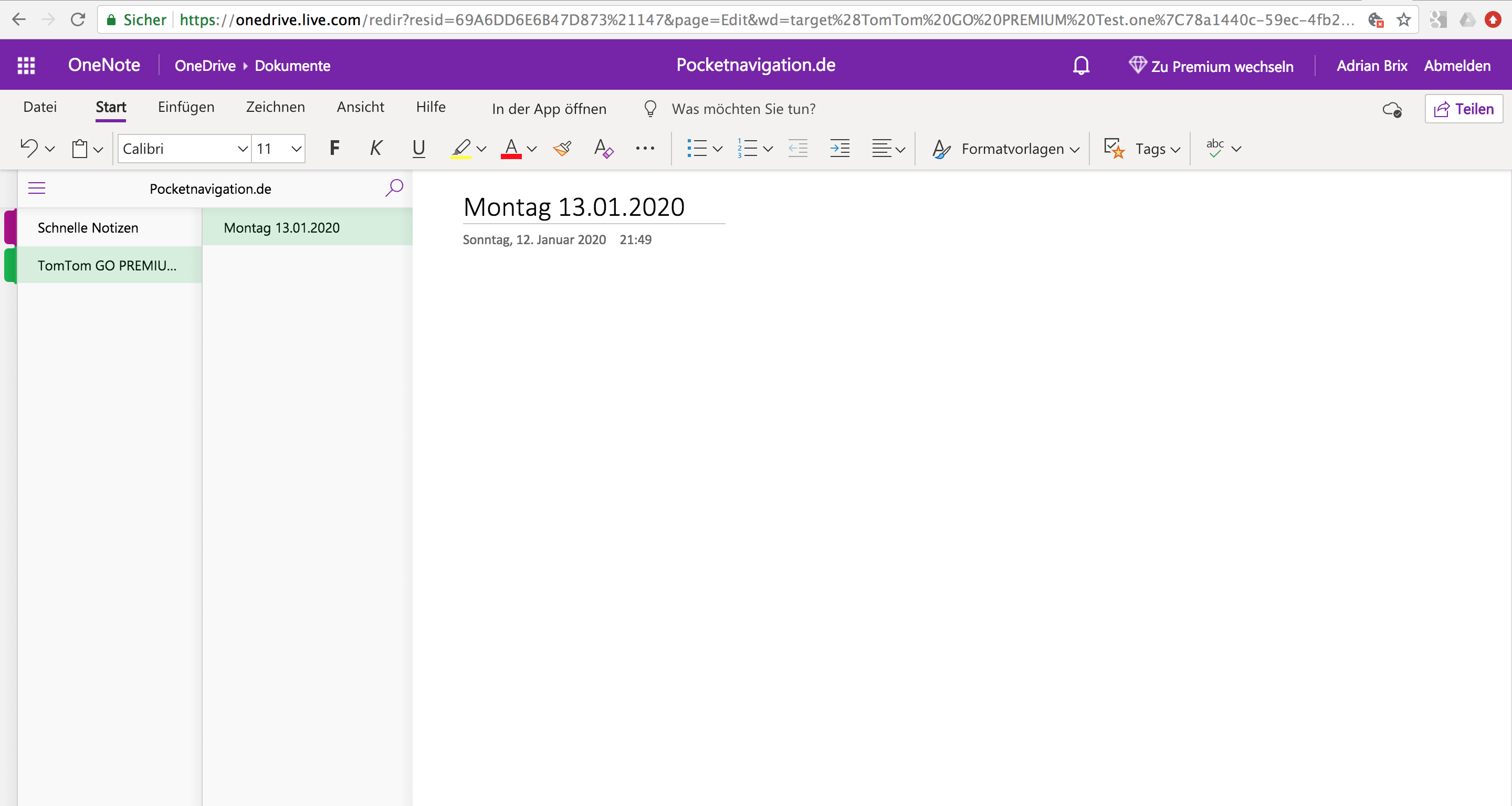
Task: Open the font size 11 dropdown
Action: tap(296, 149)
